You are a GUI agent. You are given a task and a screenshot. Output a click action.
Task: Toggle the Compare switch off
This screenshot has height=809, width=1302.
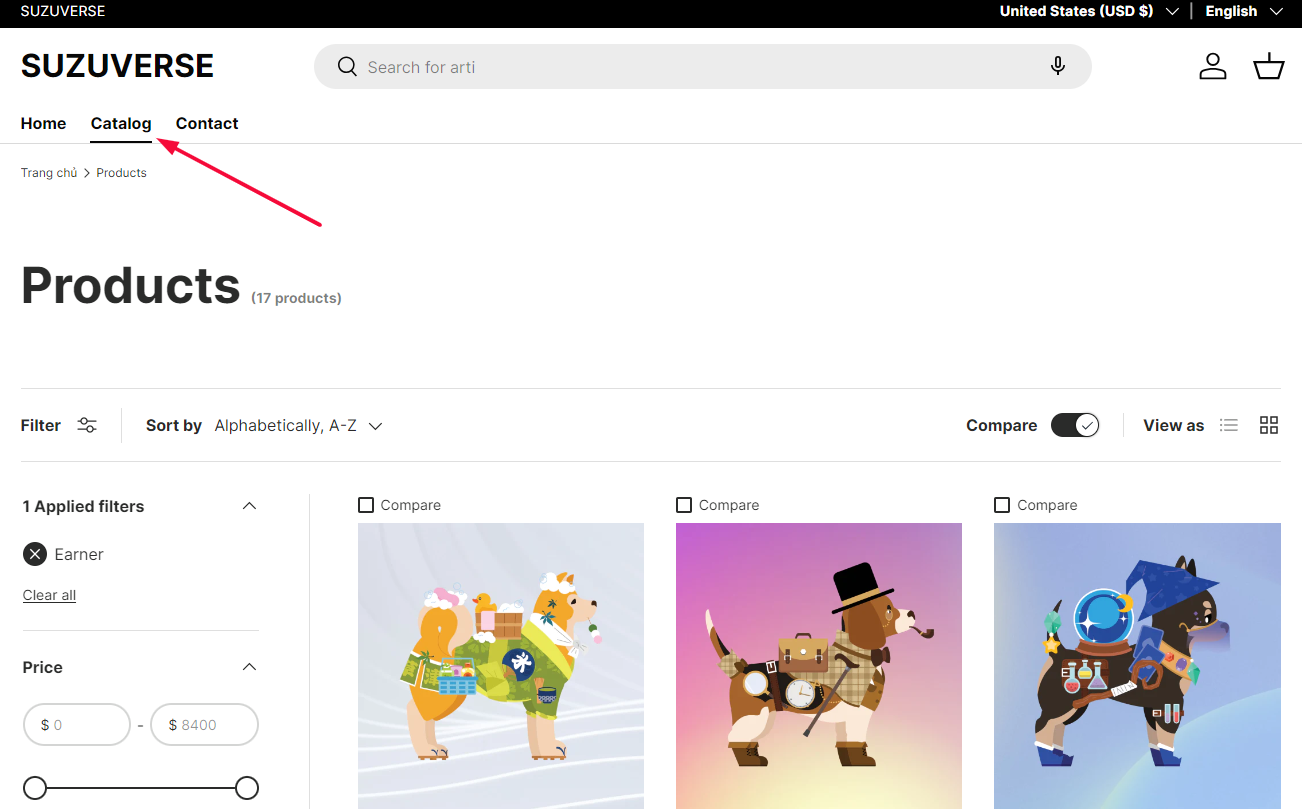pos(1075,425)
